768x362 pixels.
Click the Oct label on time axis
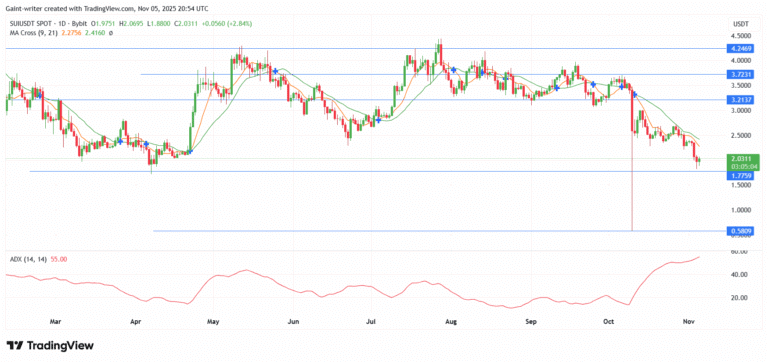(x=609, y=322)
